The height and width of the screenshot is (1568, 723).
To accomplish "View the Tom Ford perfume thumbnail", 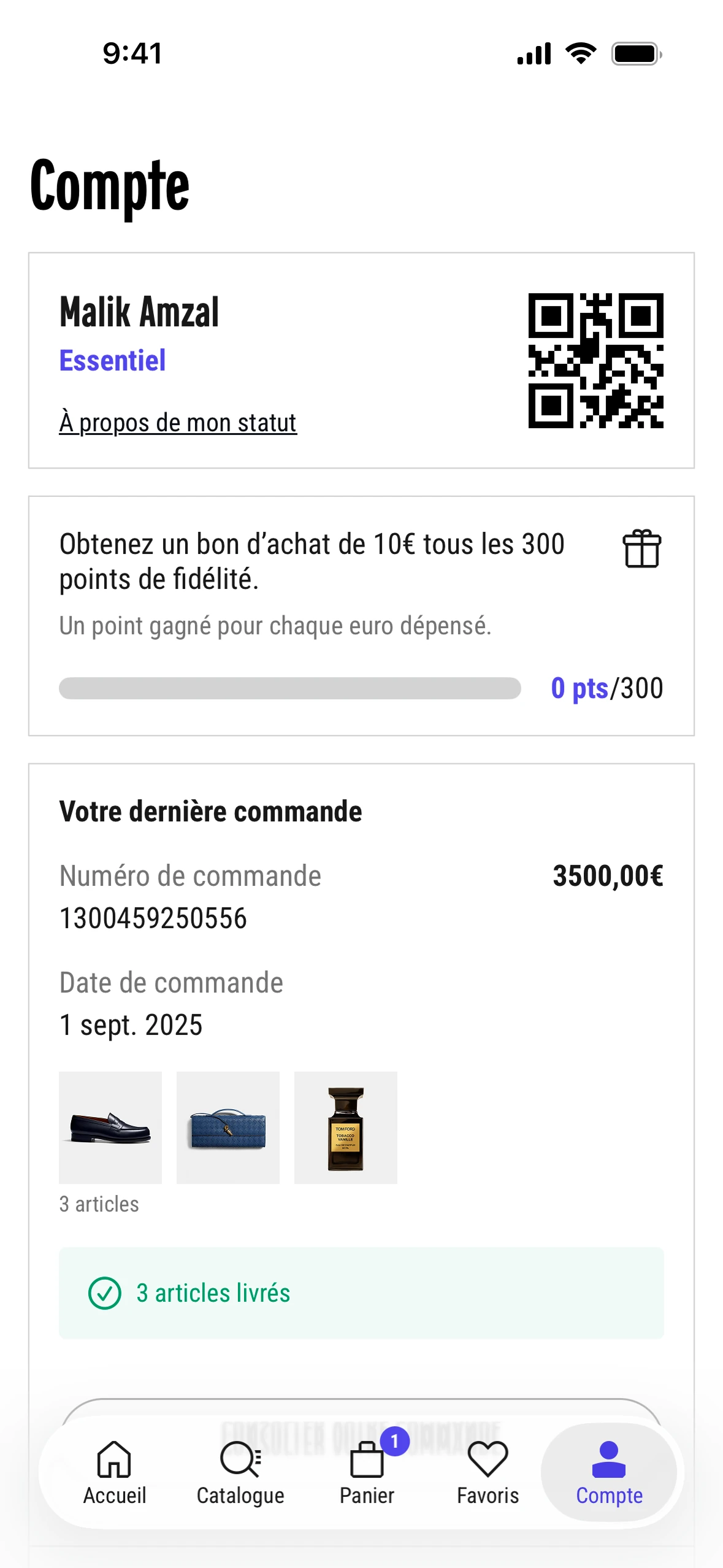I will click(346, 1128).
